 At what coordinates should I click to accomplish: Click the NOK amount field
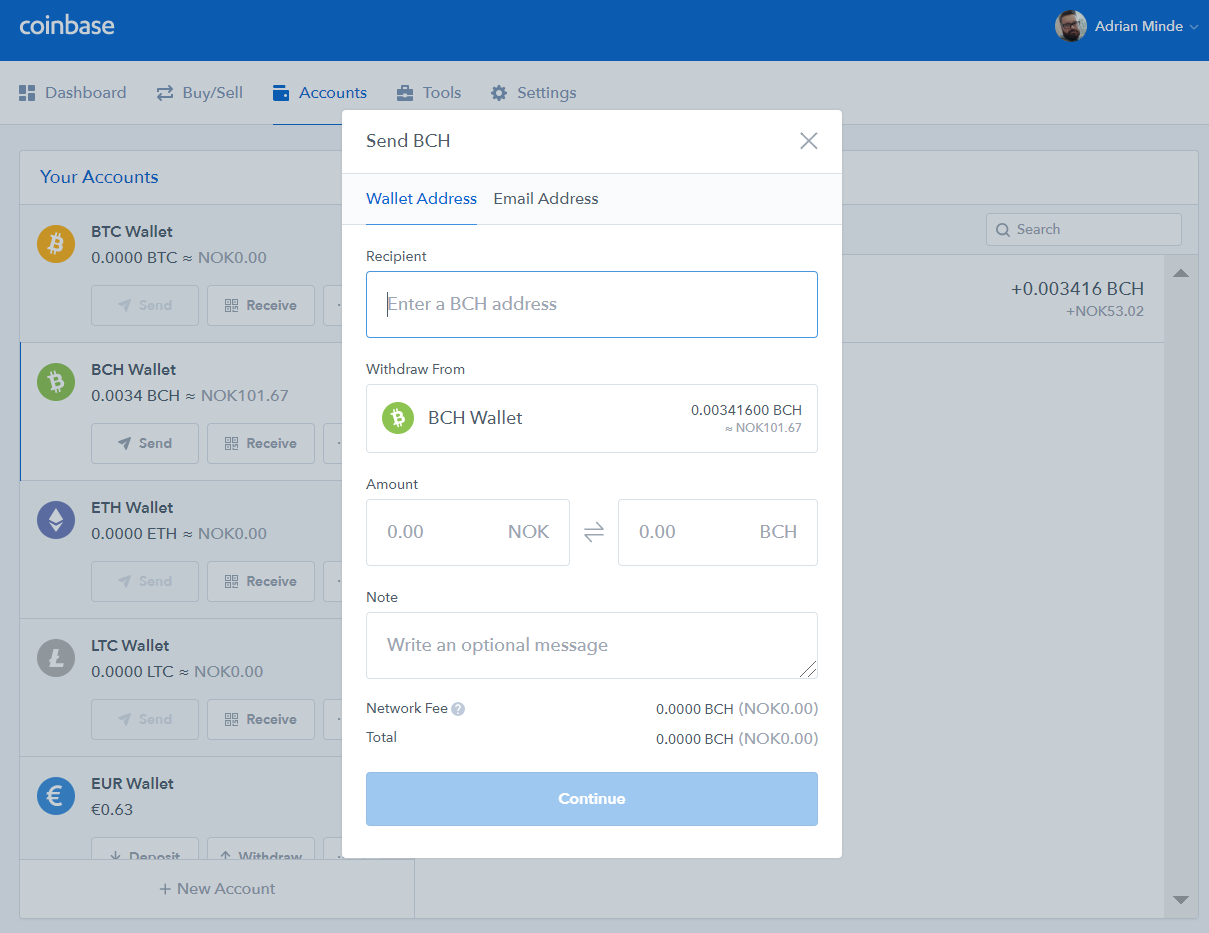pos(468,532)
